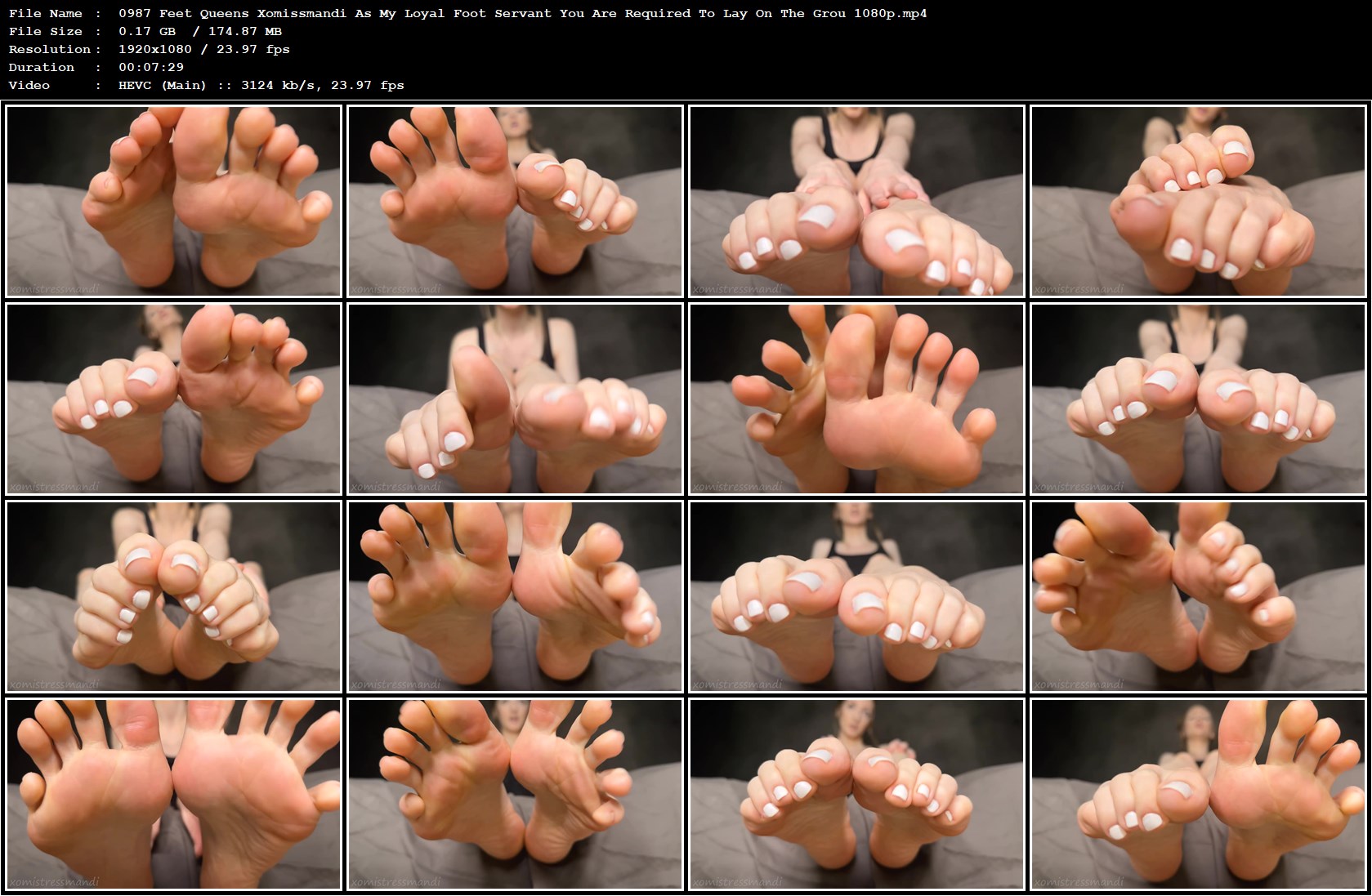Open the fourth thumbnail in the top row

(1198, 201)
